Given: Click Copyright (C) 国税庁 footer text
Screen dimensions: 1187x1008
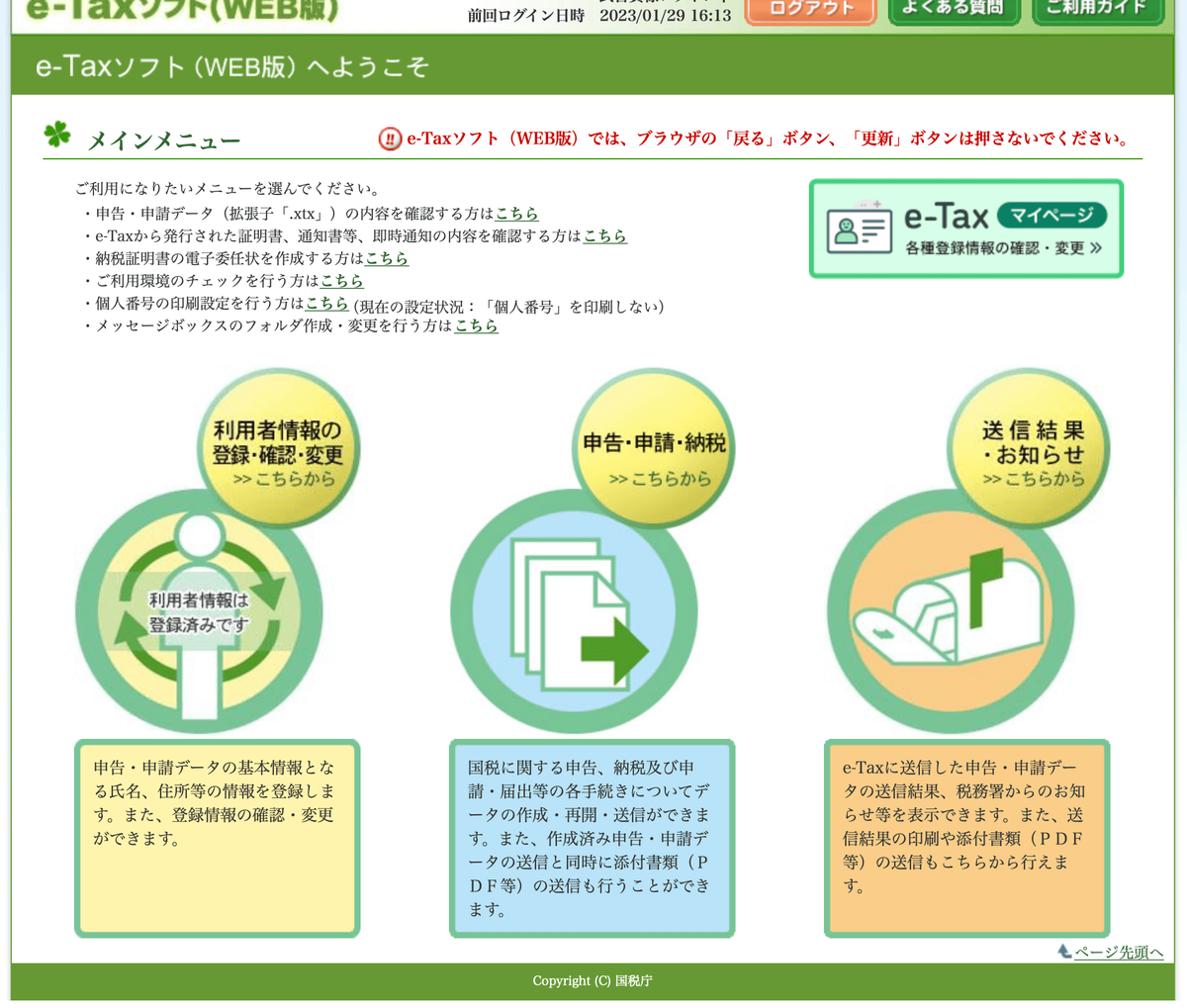Looking at the screenshot, I should 593,981.
